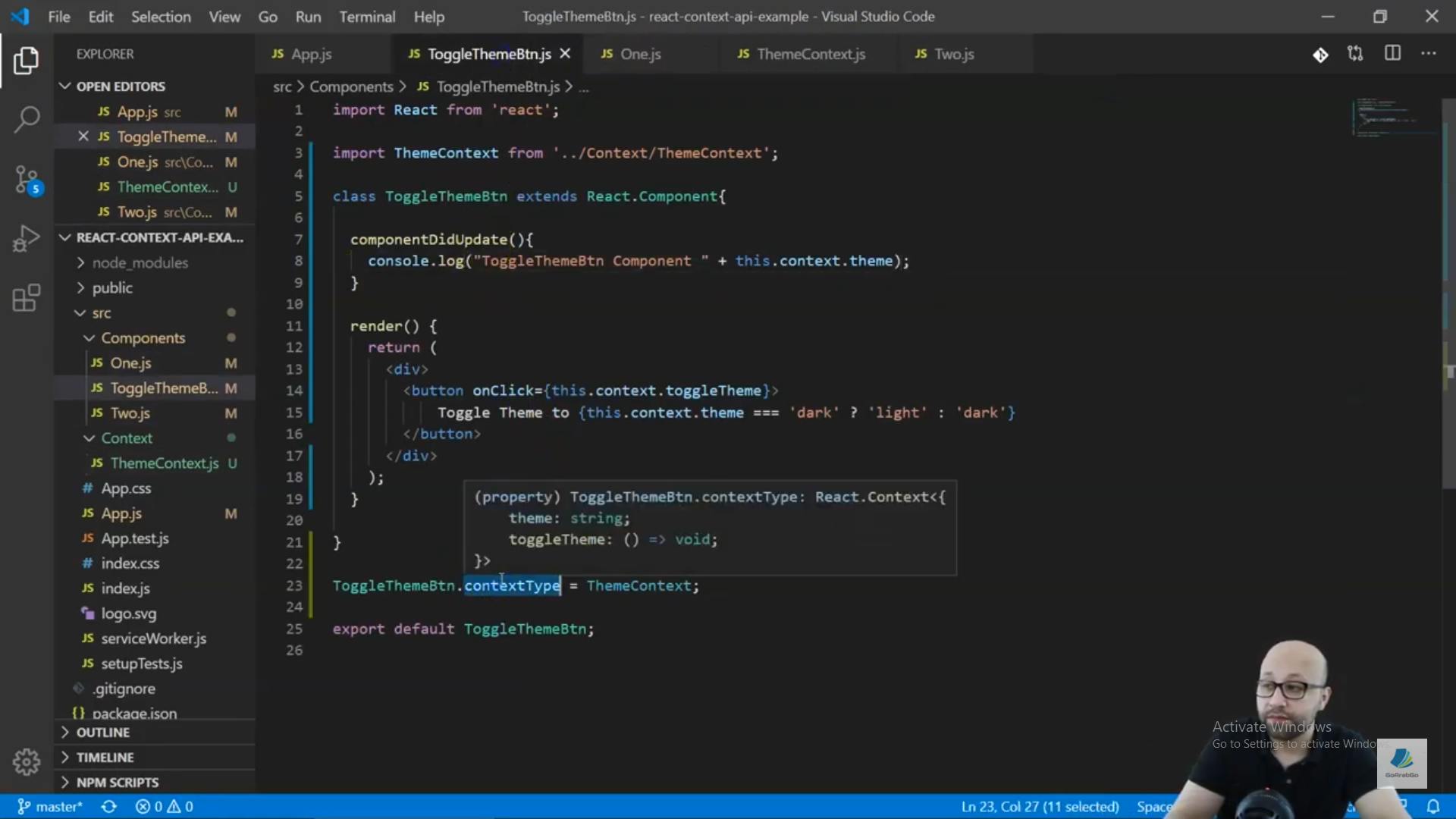The height and width of the screenshot is (819, 1456).
Task: Open the View menu
Action: 224,17
